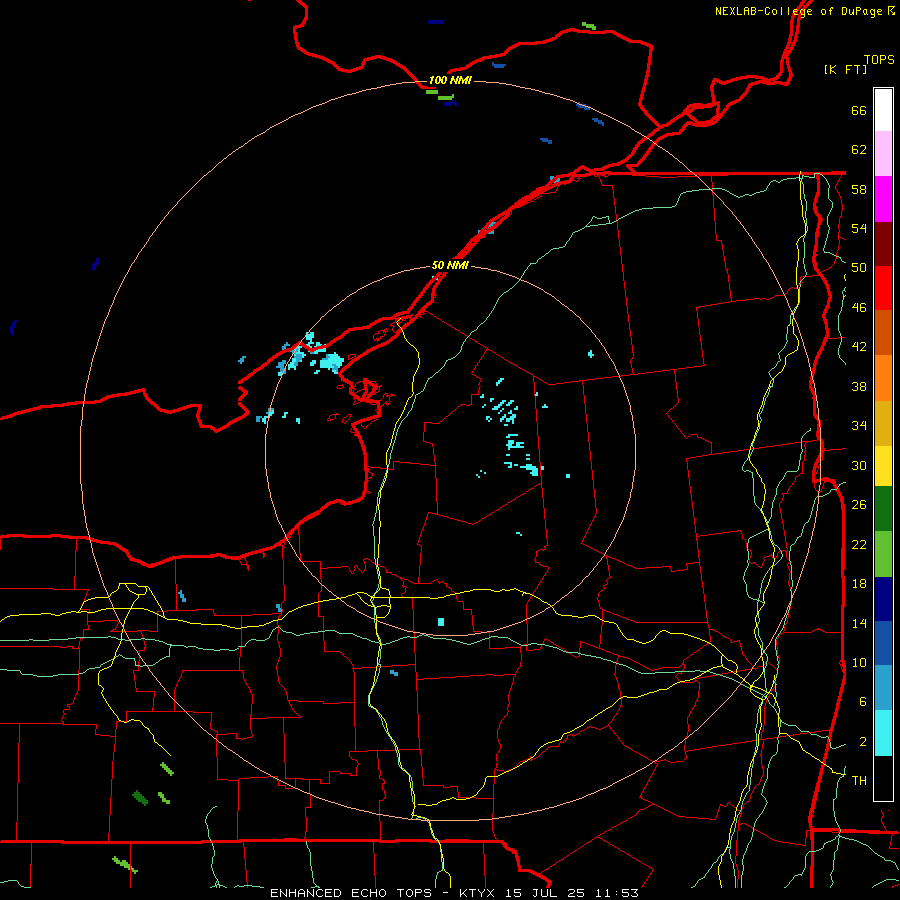Click the 14 legend value
900x900 pixels.
point(859,623)
